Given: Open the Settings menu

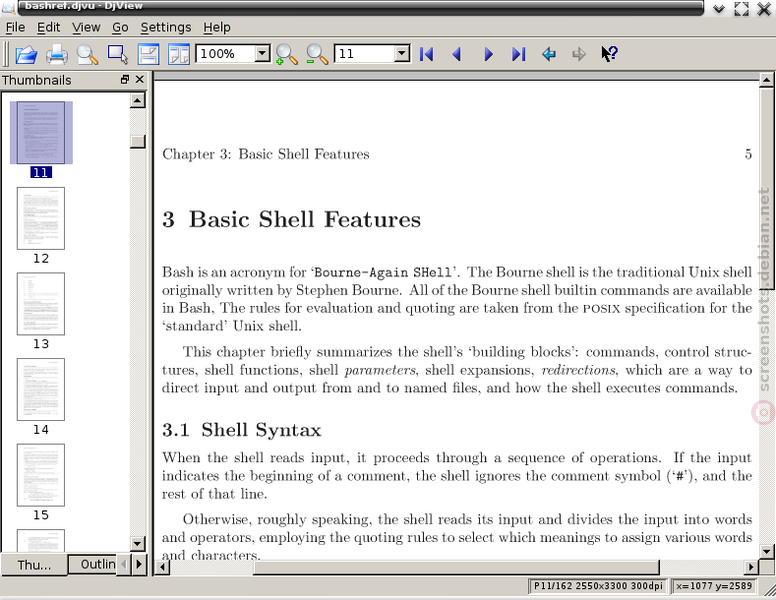Looking at the screenshot, I should pos(166,27).
